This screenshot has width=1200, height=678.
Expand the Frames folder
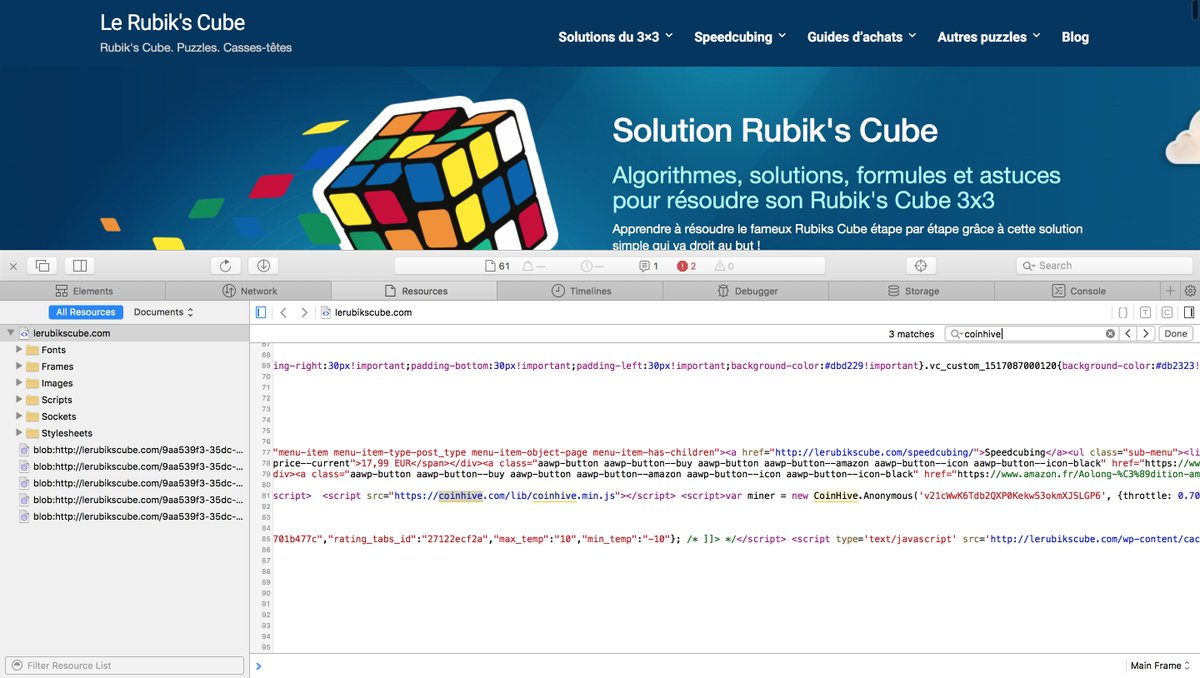click(x=19, y=366)
